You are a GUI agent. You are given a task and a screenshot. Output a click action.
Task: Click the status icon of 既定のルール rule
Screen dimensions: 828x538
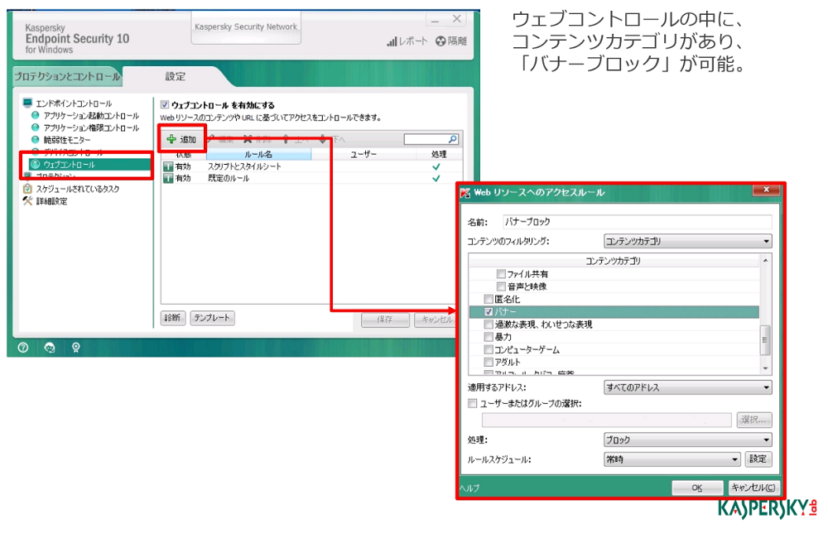coord(168,178)
